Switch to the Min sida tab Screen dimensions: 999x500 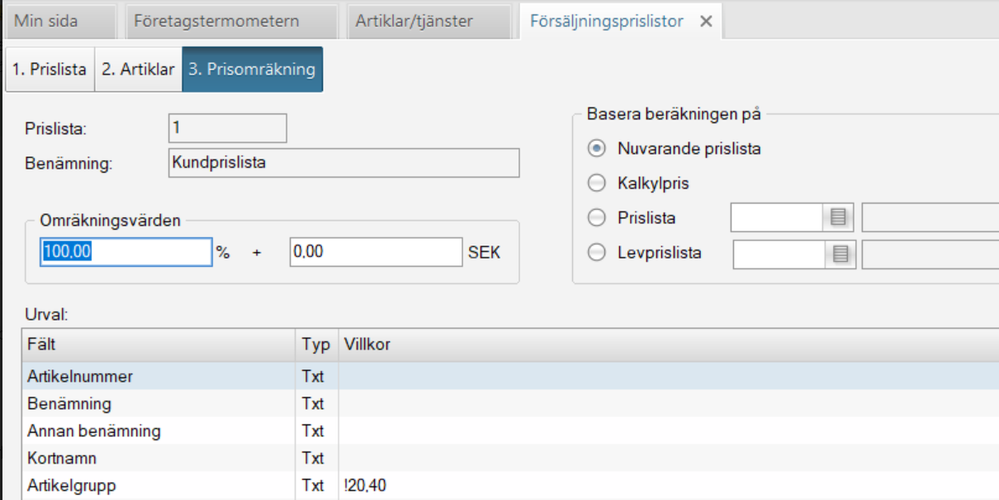pyautogui.click(x=46, y=21)
